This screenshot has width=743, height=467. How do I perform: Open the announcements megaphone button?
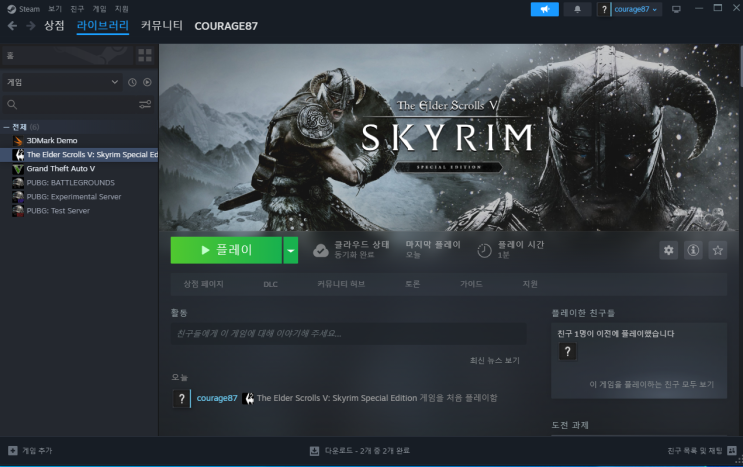click(544, 9)
